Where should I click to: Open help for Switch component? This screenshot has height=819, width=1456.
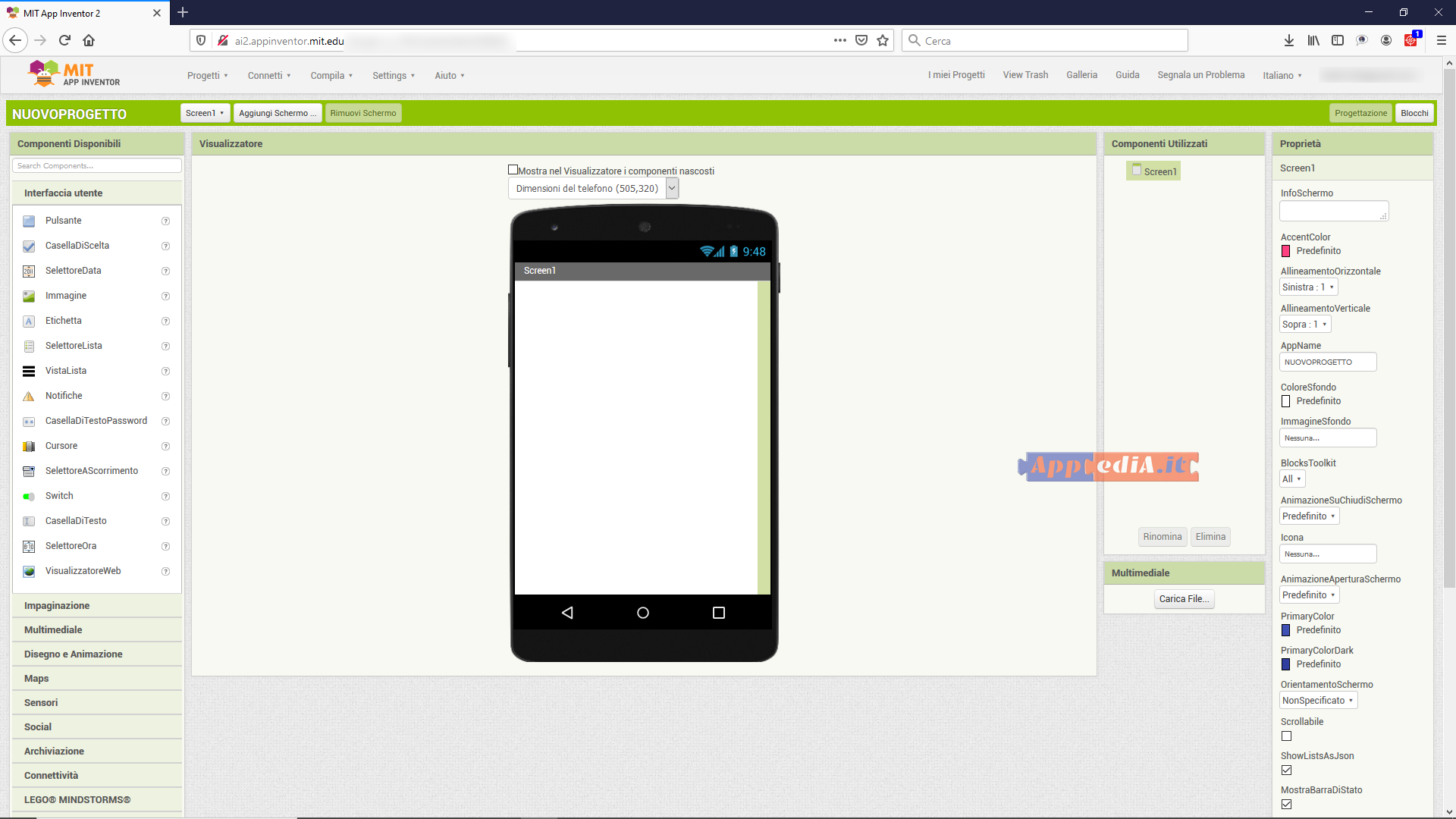tap(165, 497)
